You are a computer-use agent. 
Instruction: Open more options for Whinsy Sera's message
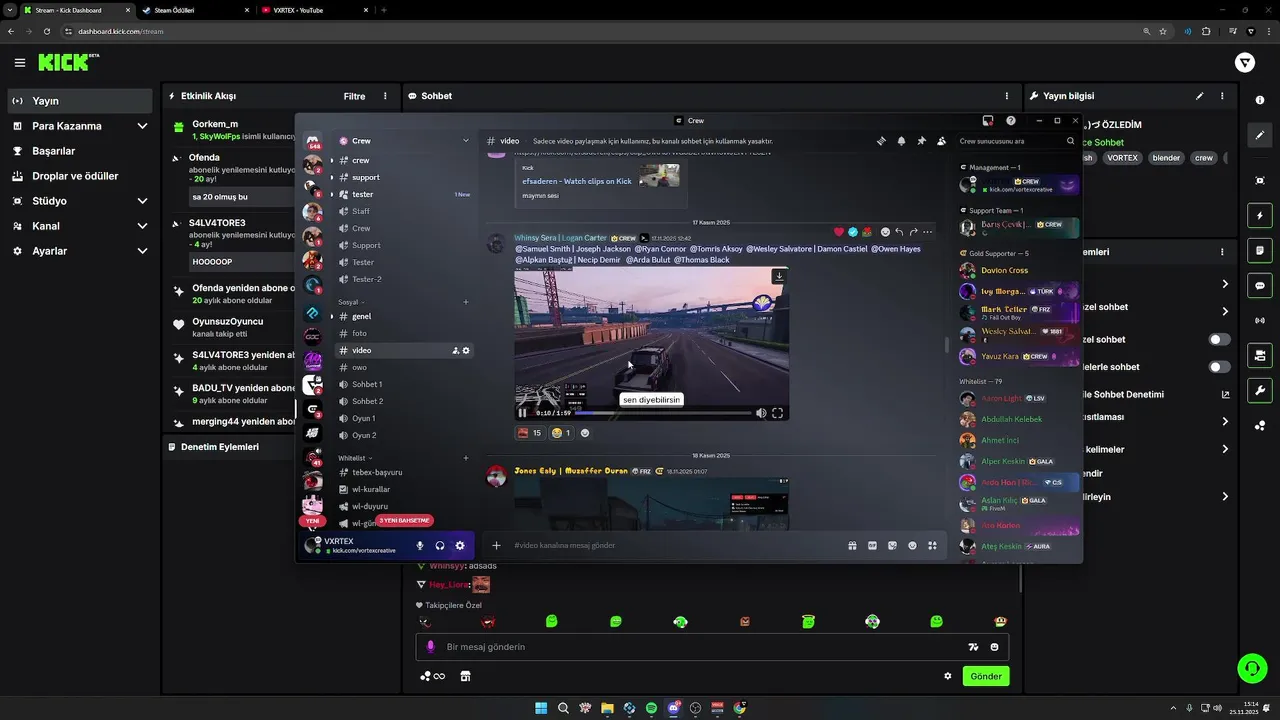[x=927, y=232]
